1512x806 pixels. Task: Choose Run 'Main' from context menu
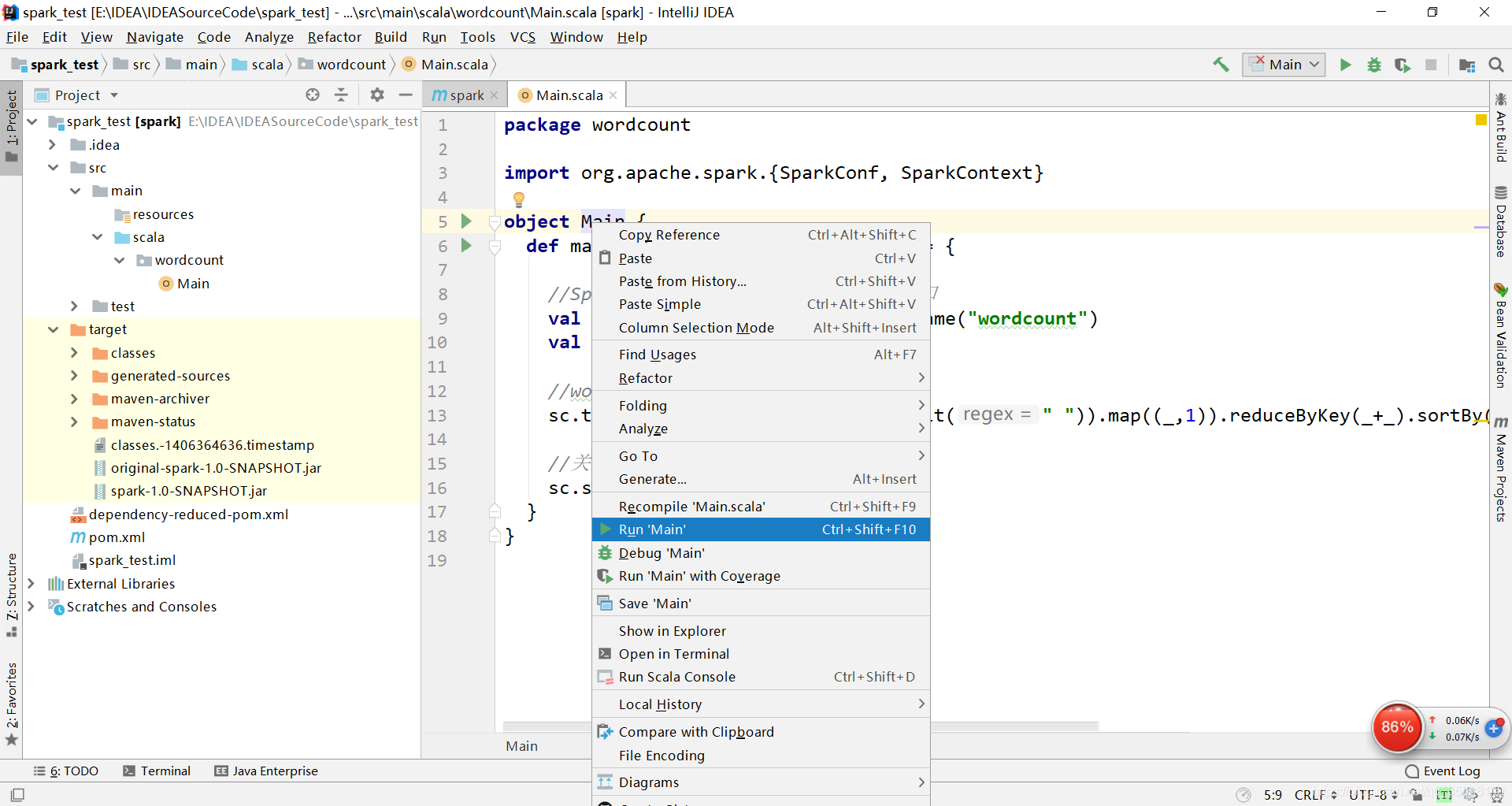coord(761,529)
